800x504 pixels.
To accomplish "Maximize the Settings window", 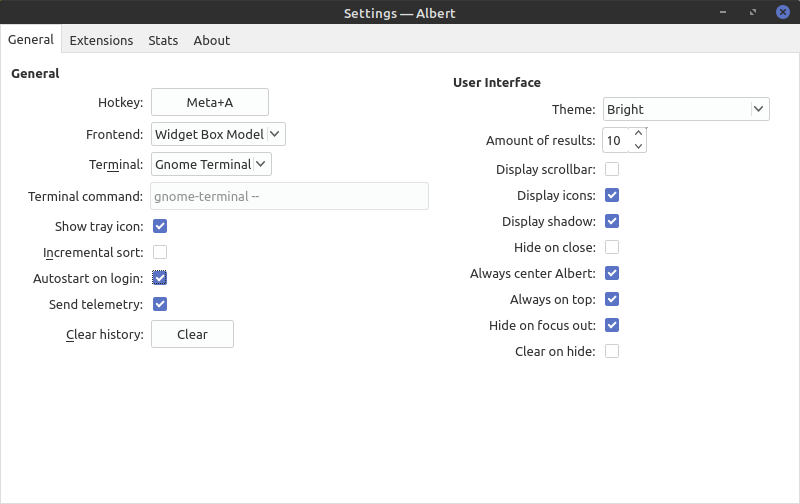I will coord(753,12).
